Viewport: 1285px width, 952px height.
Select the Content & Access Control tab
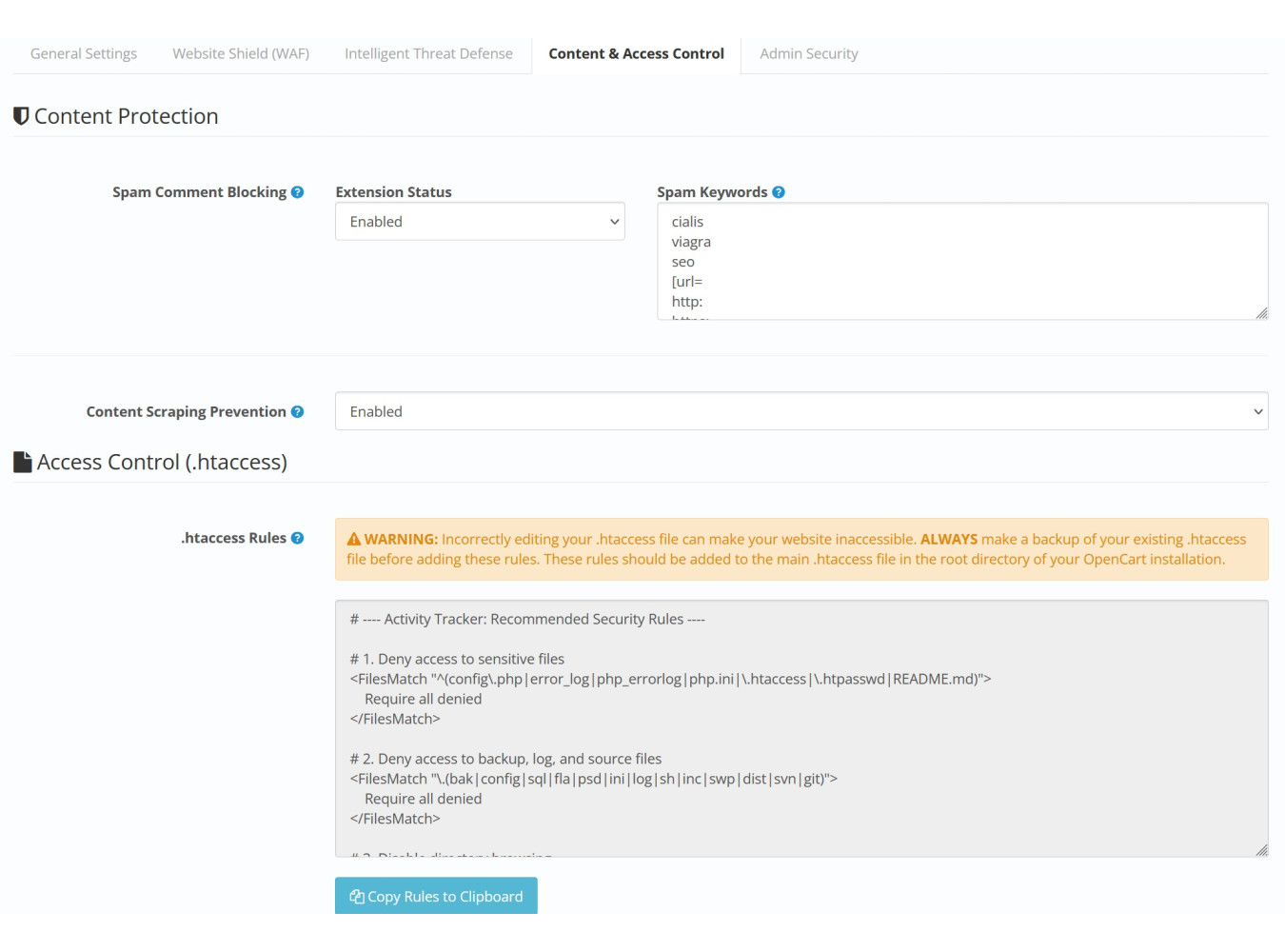point(636,53)
